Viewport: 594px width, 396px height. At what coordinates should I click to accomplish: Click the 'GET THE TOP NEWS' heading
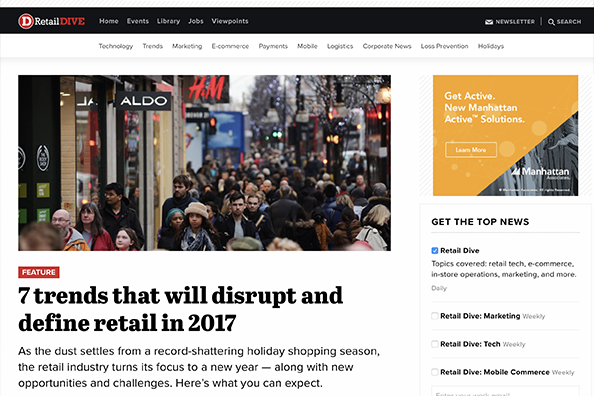coord(480,222)
